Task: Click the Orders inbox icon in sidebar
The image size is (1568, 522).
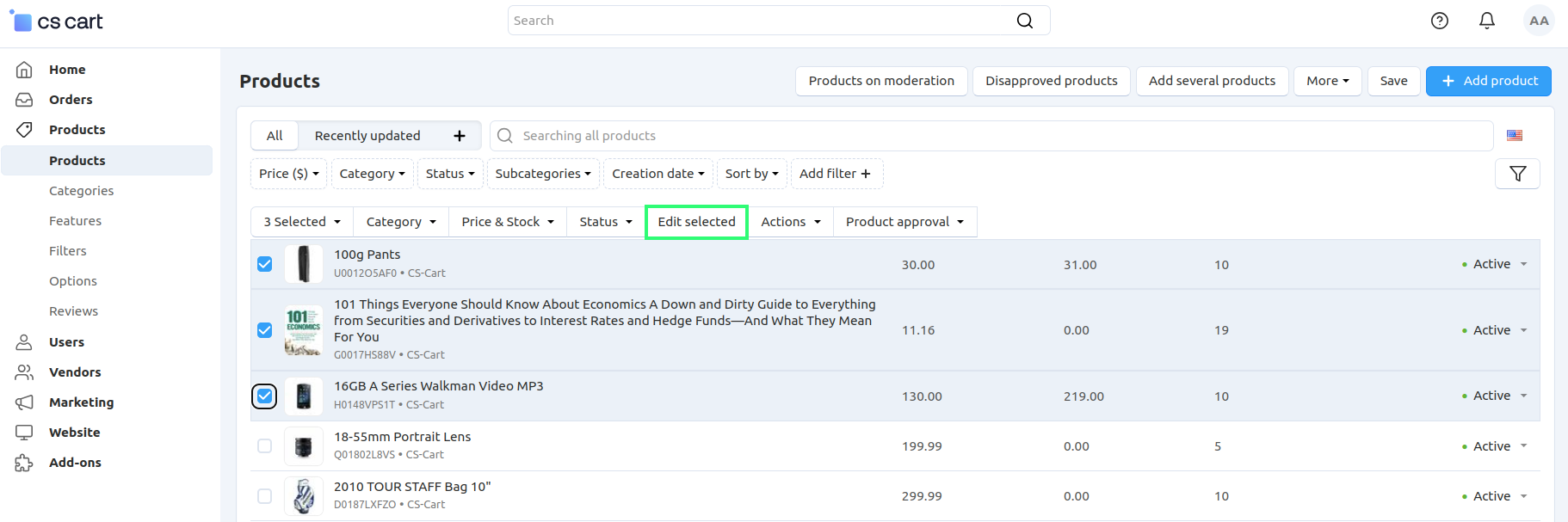Action: 24,100
